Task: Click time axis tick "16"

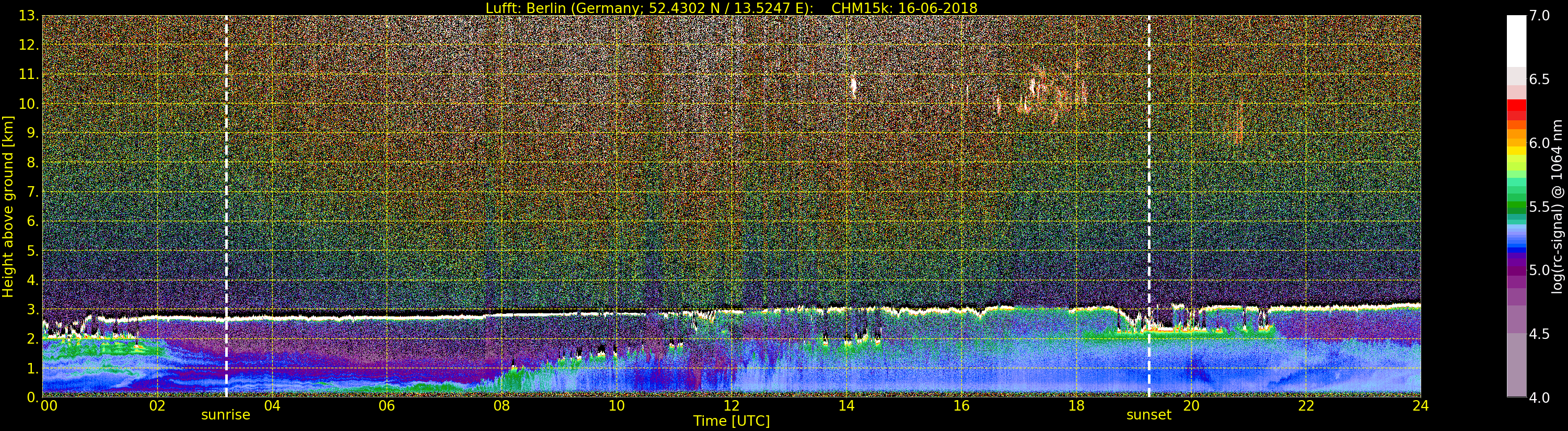Action: coord(961,405)
